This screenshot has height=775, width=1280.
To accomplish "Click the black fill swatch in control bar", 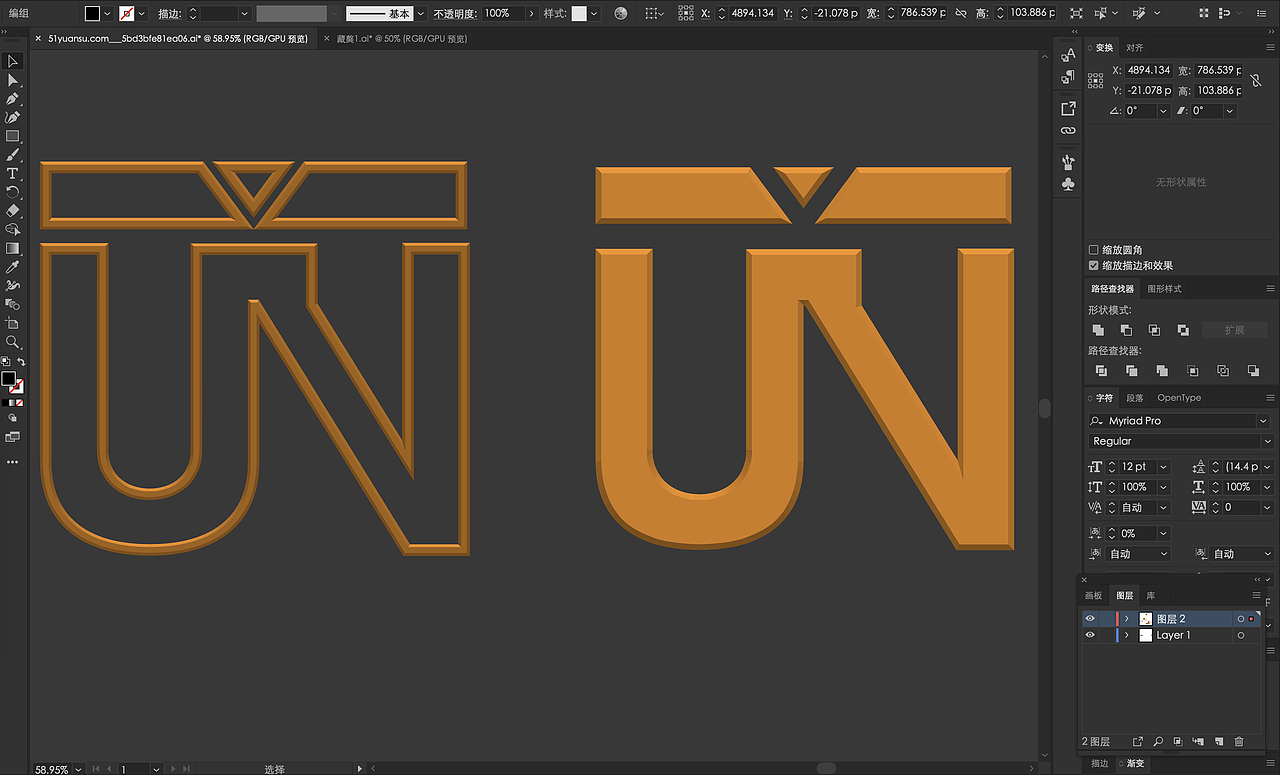I will tap(92, 14).
